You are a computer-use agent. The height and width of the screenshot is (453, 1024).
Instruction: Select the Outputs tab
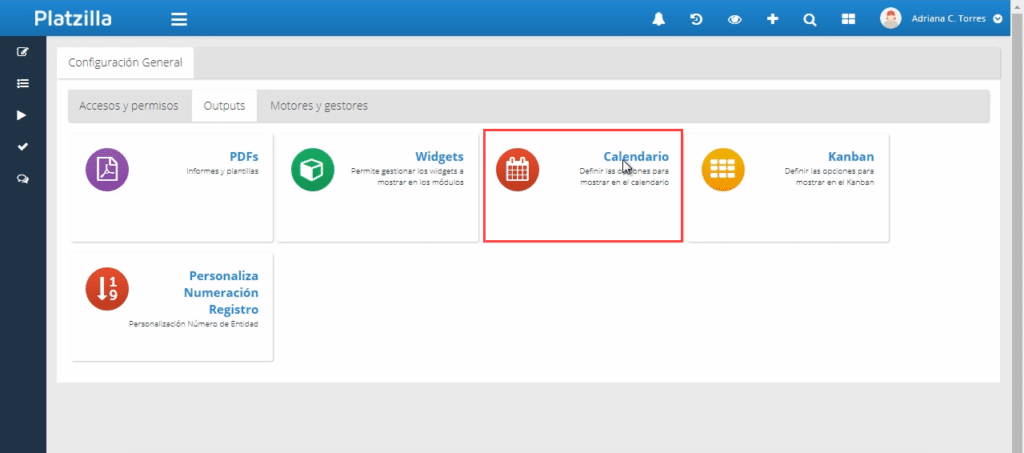[225, 106]
